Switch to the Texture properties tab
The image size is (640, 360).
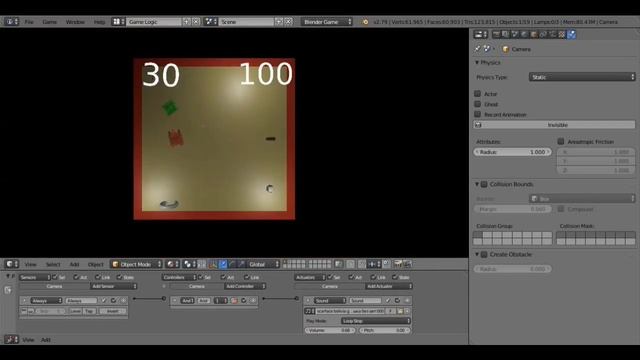tap(562, 35)
